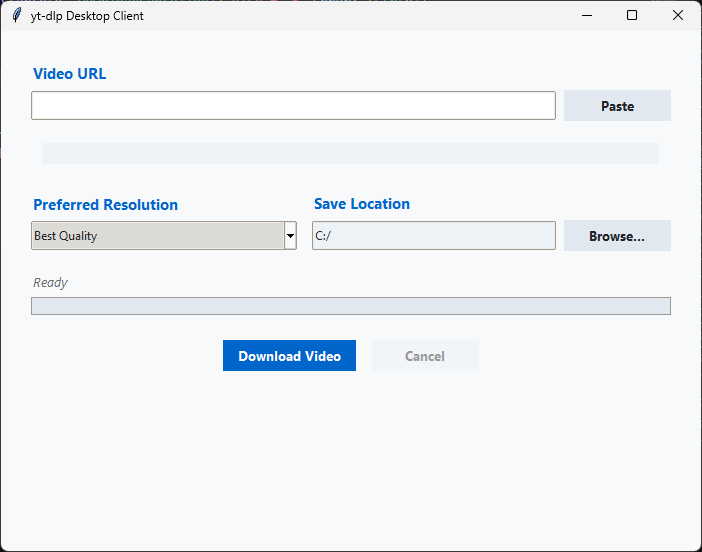Minimize the yt-dlp Desktop Client window
This screenshot has height=552, width=702.
pyautogui.click(x=587, y=15)
